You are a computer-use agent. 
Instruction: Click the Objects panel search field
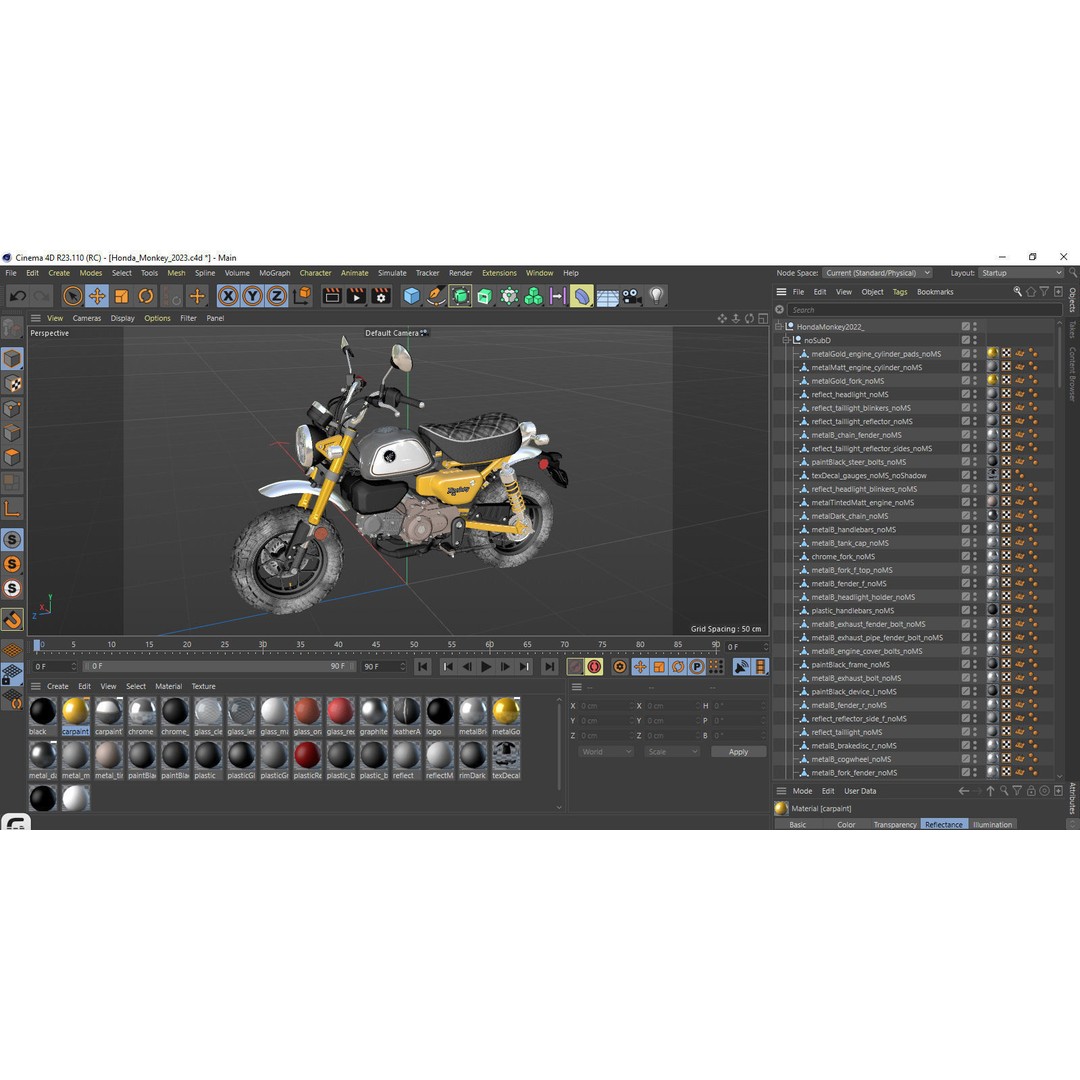(x=924, y=310)
